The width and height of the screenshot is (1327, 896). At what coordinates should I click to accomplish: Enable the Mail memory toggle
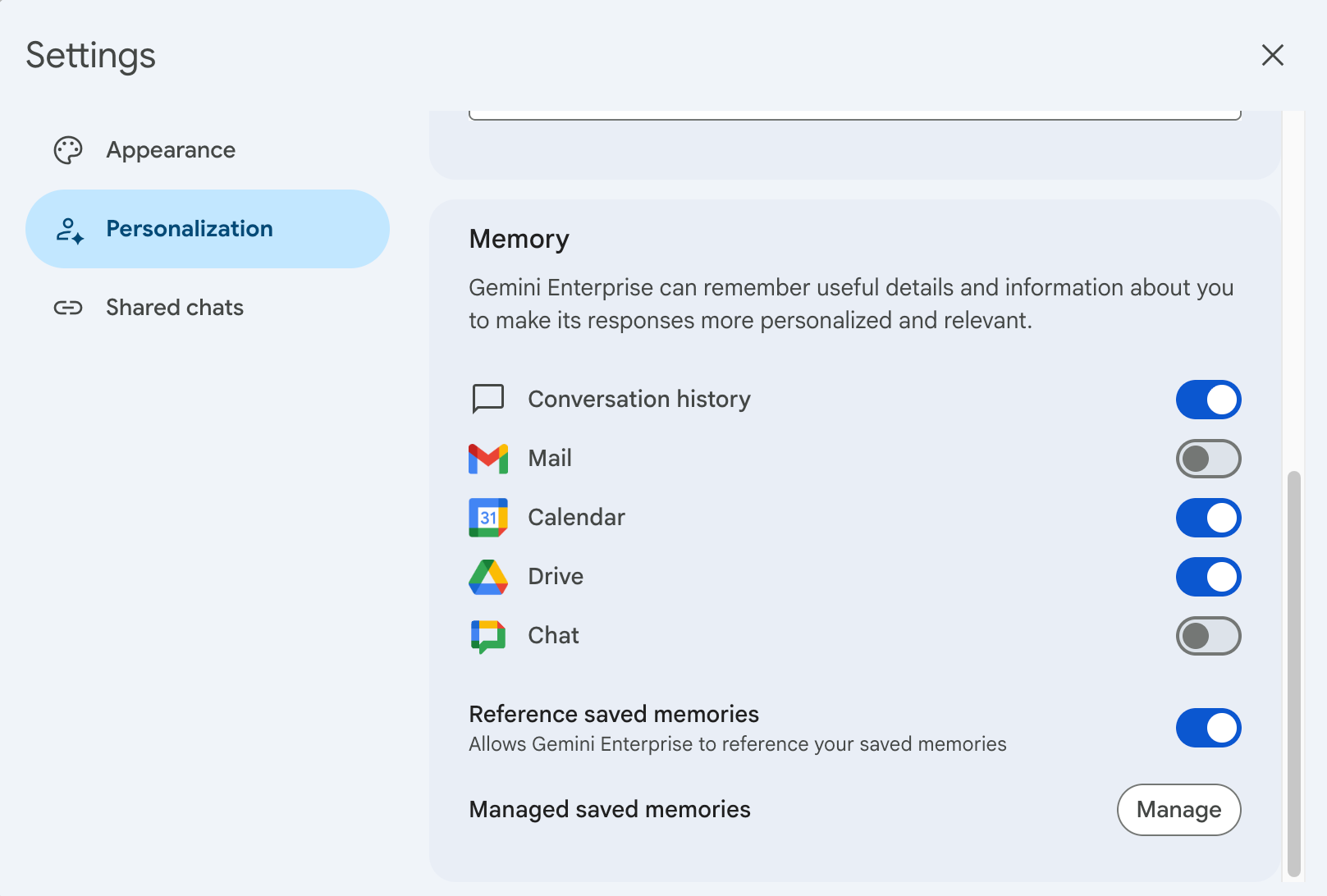pyautogui.click(x=1208, y=459)
